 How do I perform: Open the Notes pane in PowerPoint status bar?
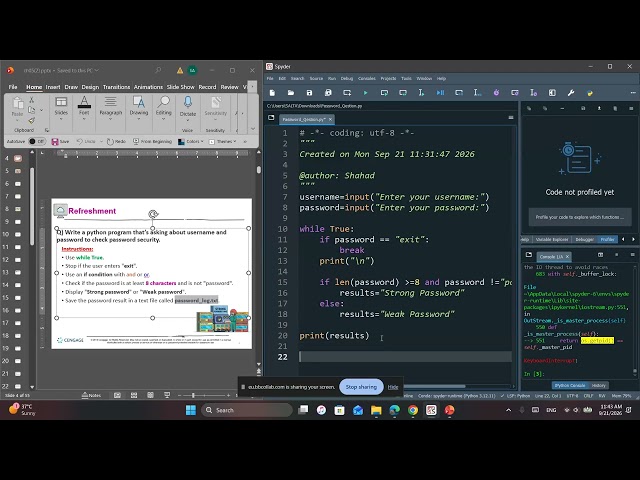click(91, 395)
